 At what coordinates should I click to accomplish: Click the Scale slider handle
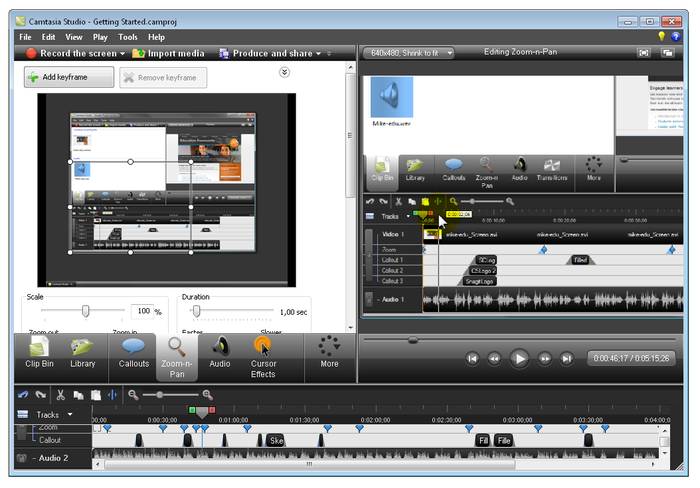tap(86, 312)
